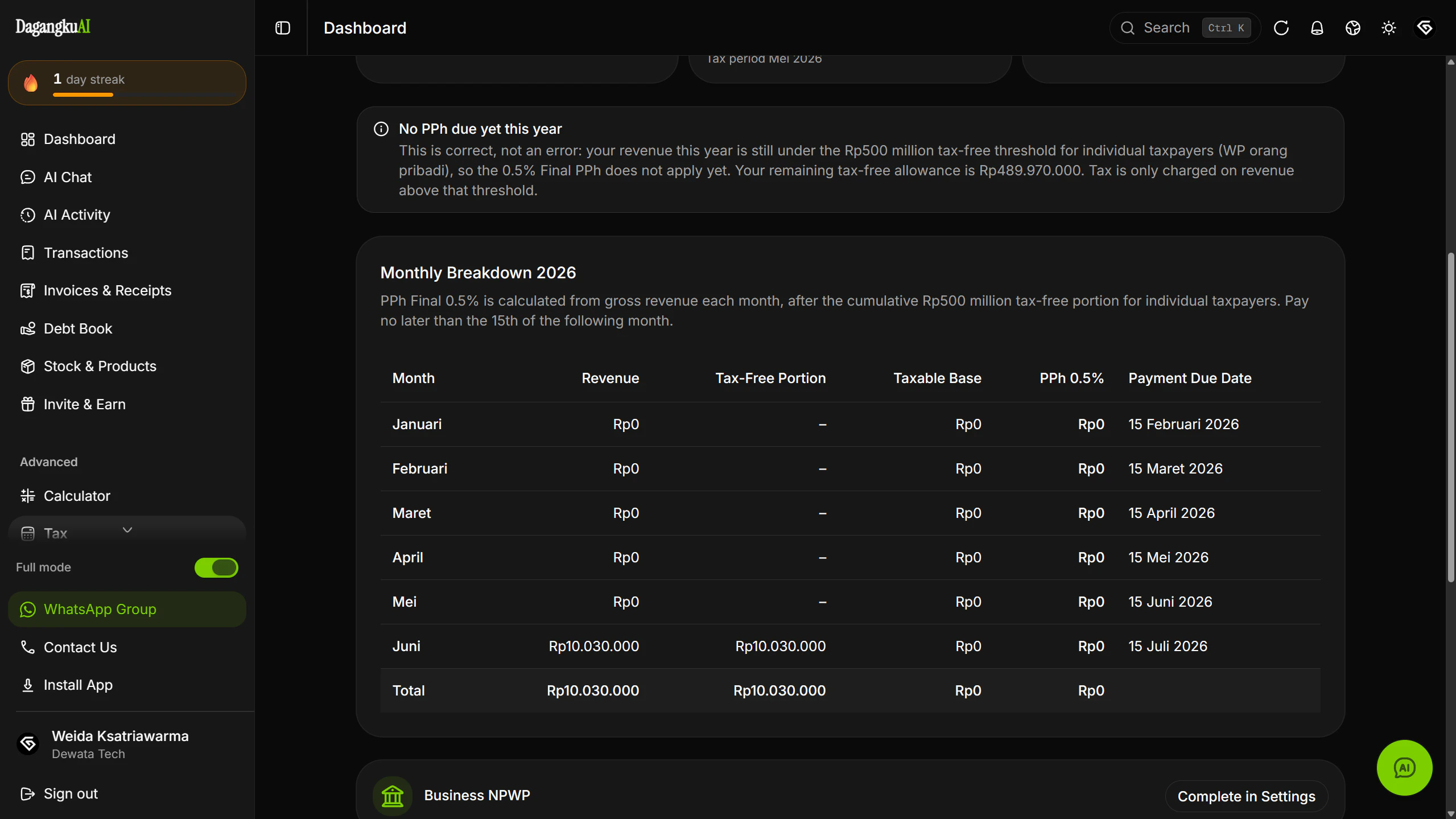Click the PPh 0.5% column header
This screenshot has width=1456, height=819.
tap(1071, 378)
